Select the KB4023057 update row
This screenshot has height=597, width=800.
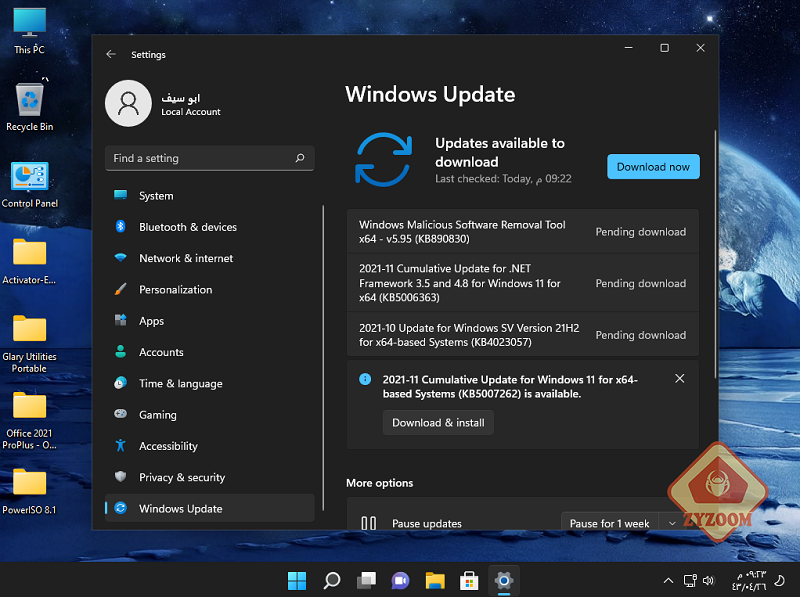[x=522, y=335]
